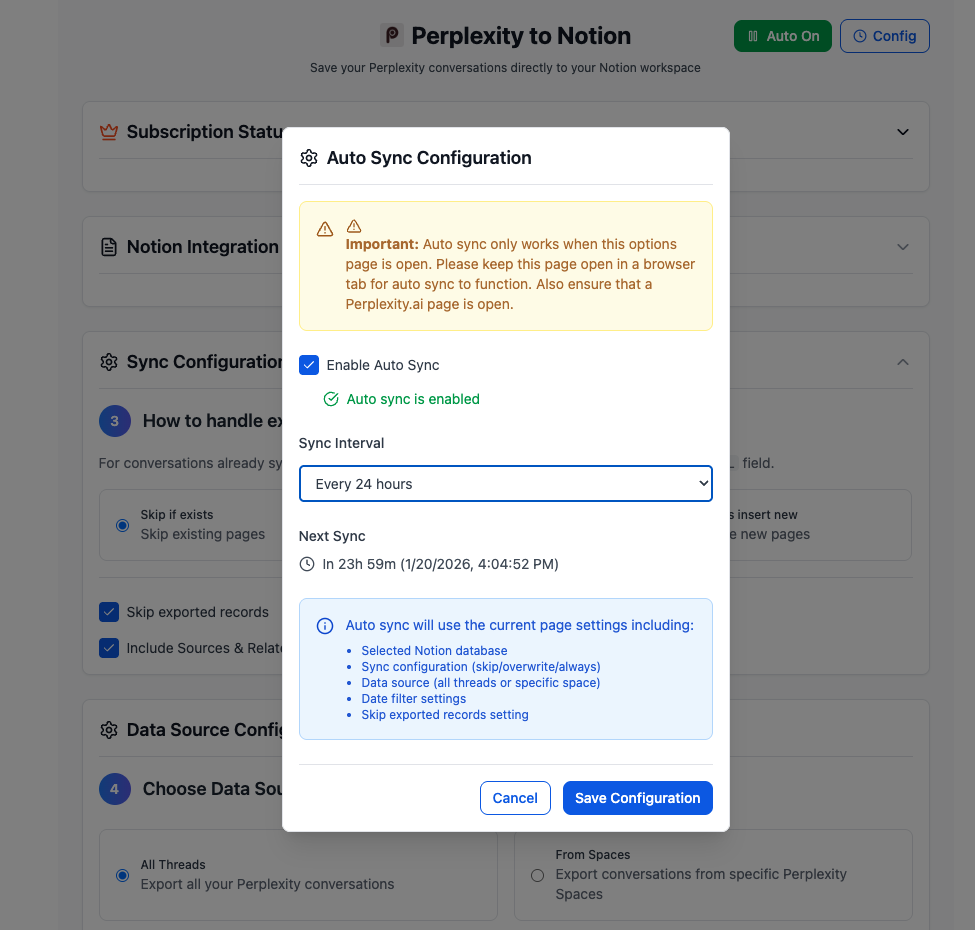Image resolution: width=975 pixels, height=930 pixels.
Task: Click the clock icon next to Next Sync time
Action: 306,563
